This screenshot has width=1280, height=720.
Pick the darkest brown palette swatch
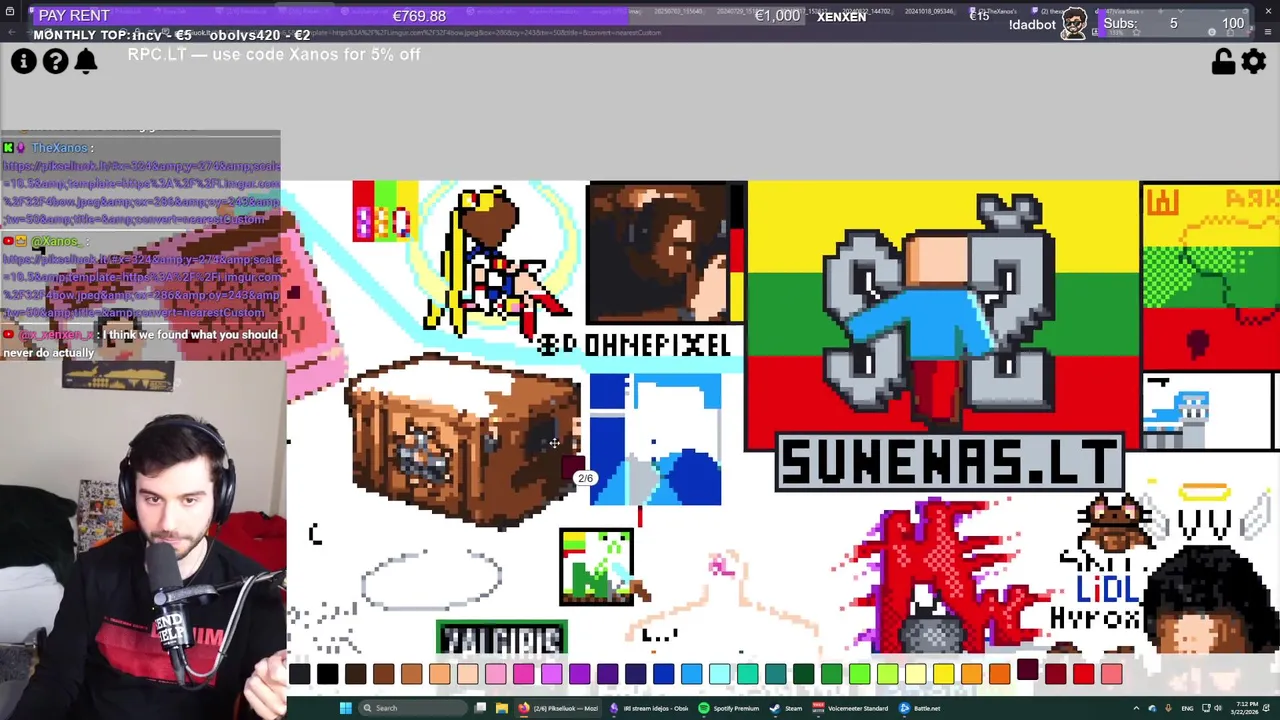coord(355,675)
